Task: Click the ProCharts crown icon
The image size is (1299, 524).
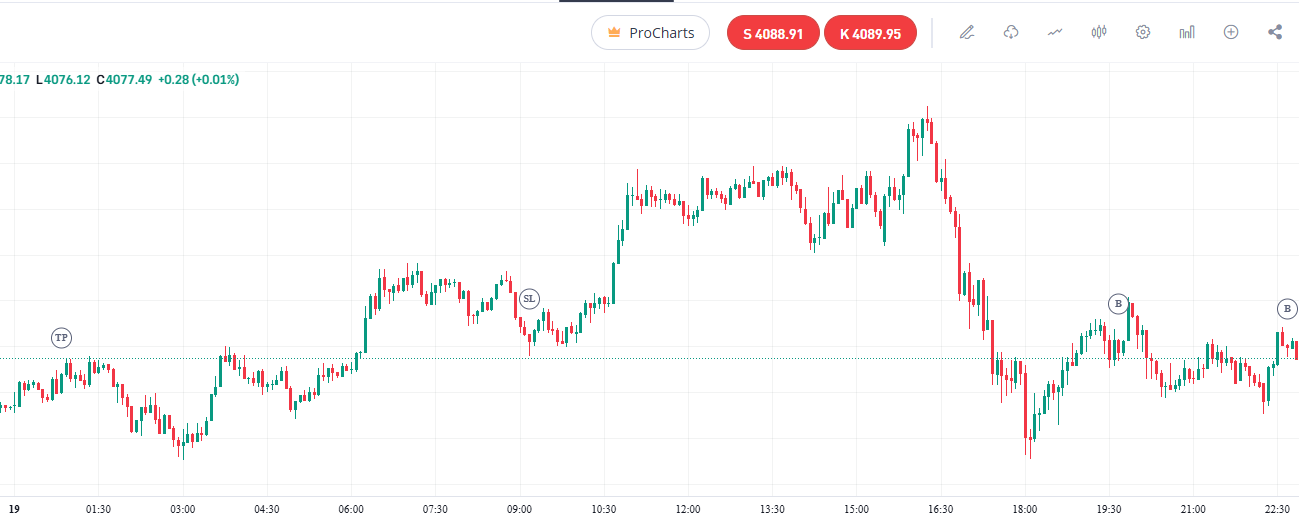Action: click(x=615, y=33)
